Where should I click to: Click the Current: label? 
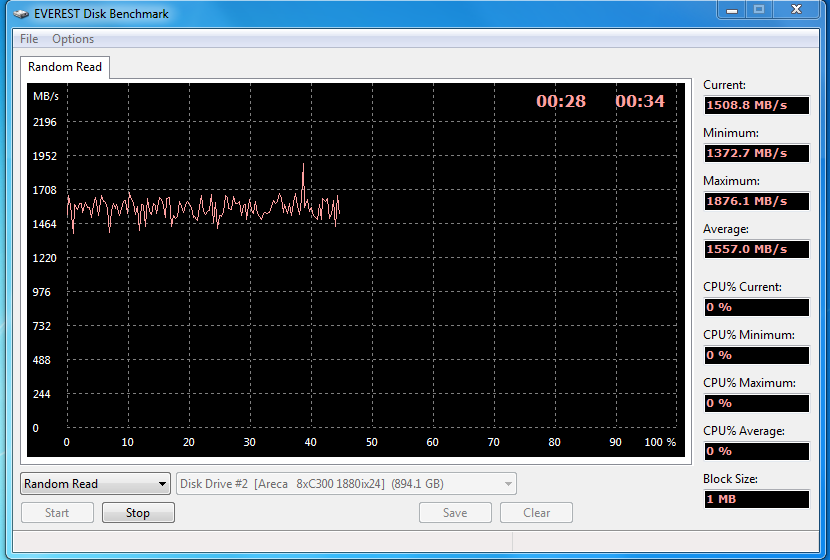pos(724,85)
